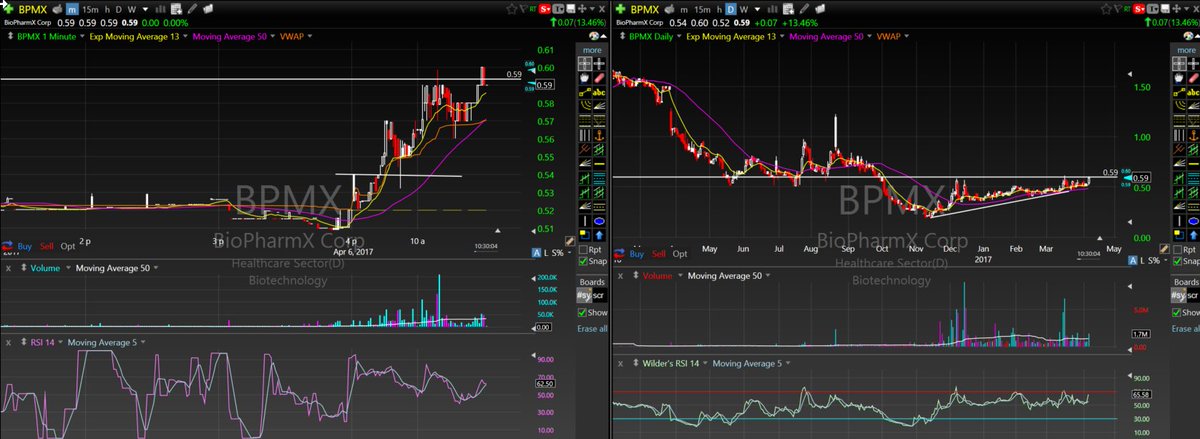Click pencil draw icon in left chart header

pyautogui.click(x=193, y=9)
